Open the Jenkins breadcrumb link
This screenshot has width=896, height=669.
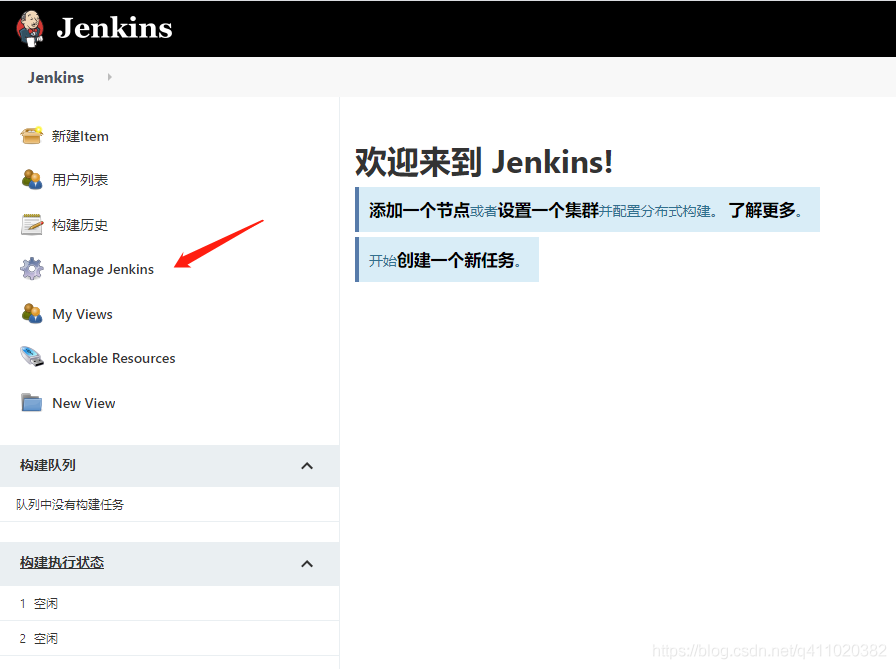click(56, 78)
